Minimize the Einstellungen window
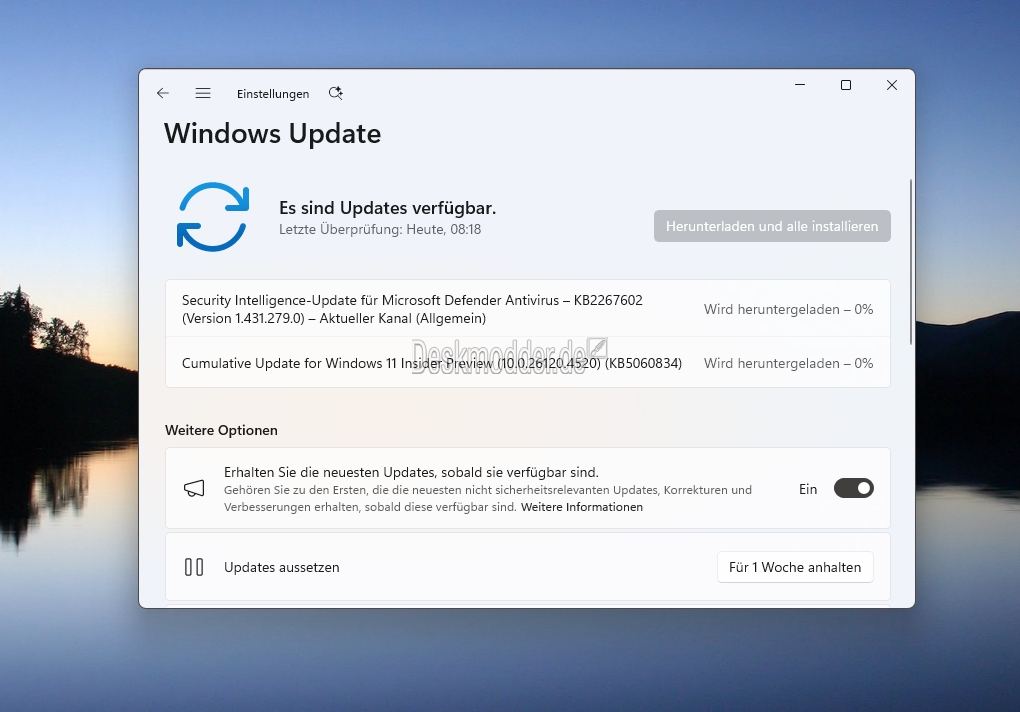The width and height of the screenshot is (1020, 712). (x=800, y=85)
